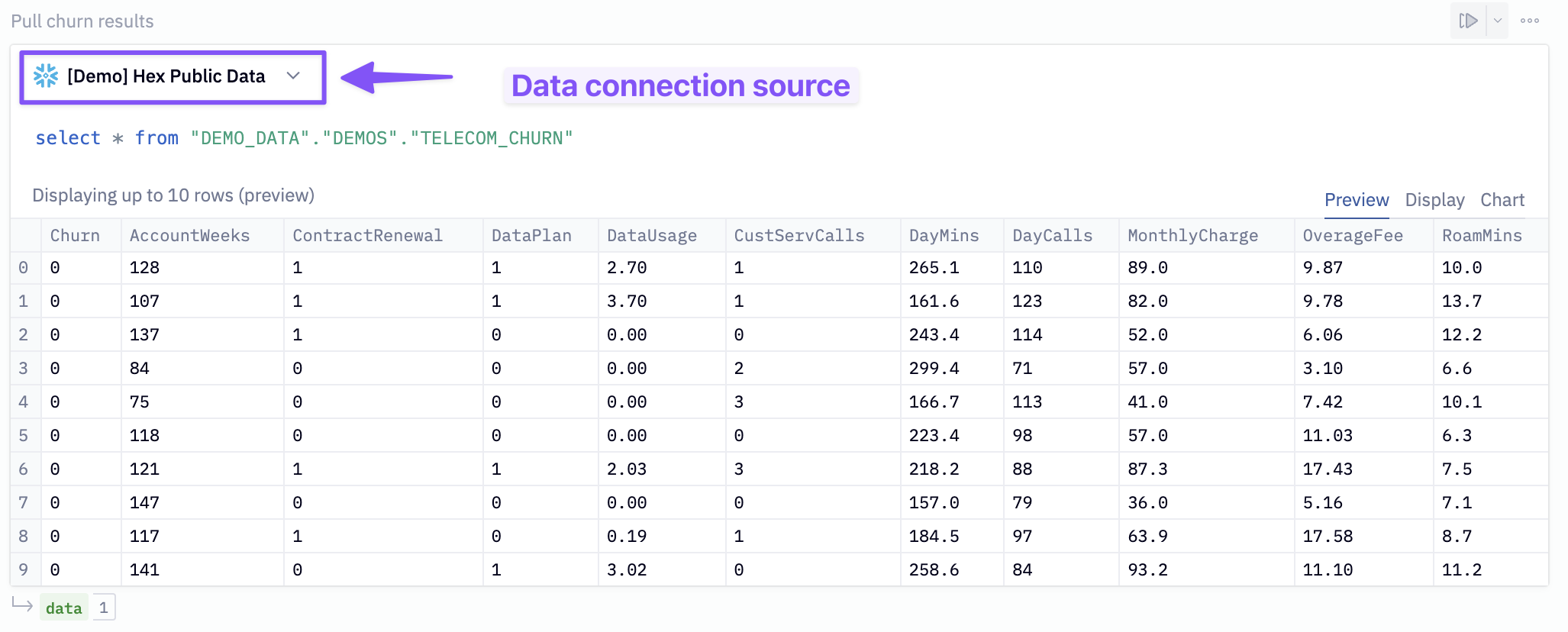
Task: Select the Churn column header
Action: tap(75, 236)
